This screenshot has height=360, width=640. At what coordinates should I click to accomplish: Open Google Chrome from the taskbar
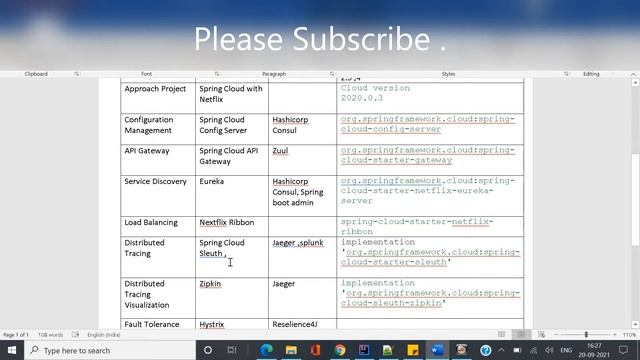[x=340, y=350]
